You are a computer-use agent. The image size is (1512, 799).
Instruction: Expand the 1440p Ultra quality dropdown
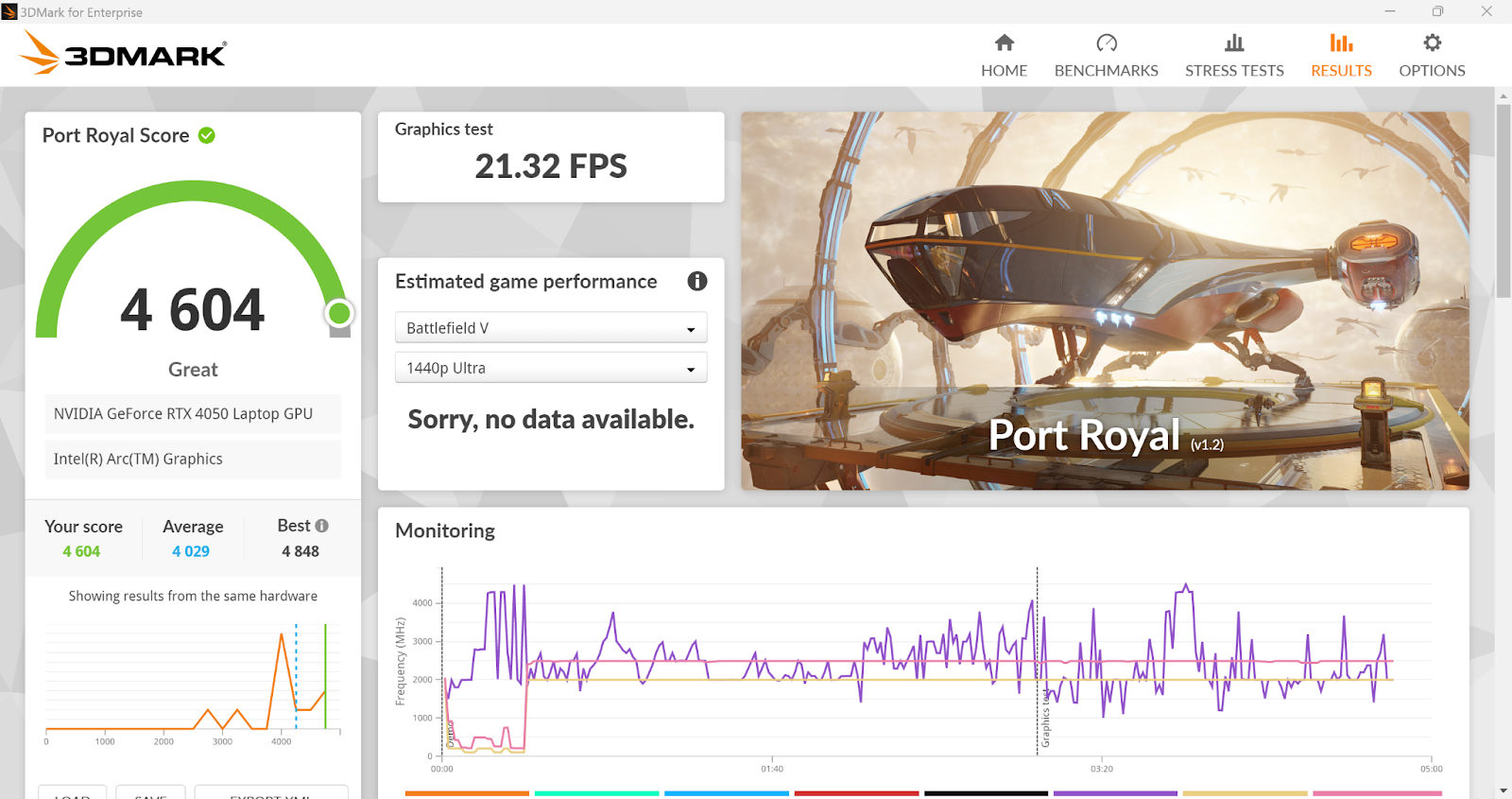point(551,368)
